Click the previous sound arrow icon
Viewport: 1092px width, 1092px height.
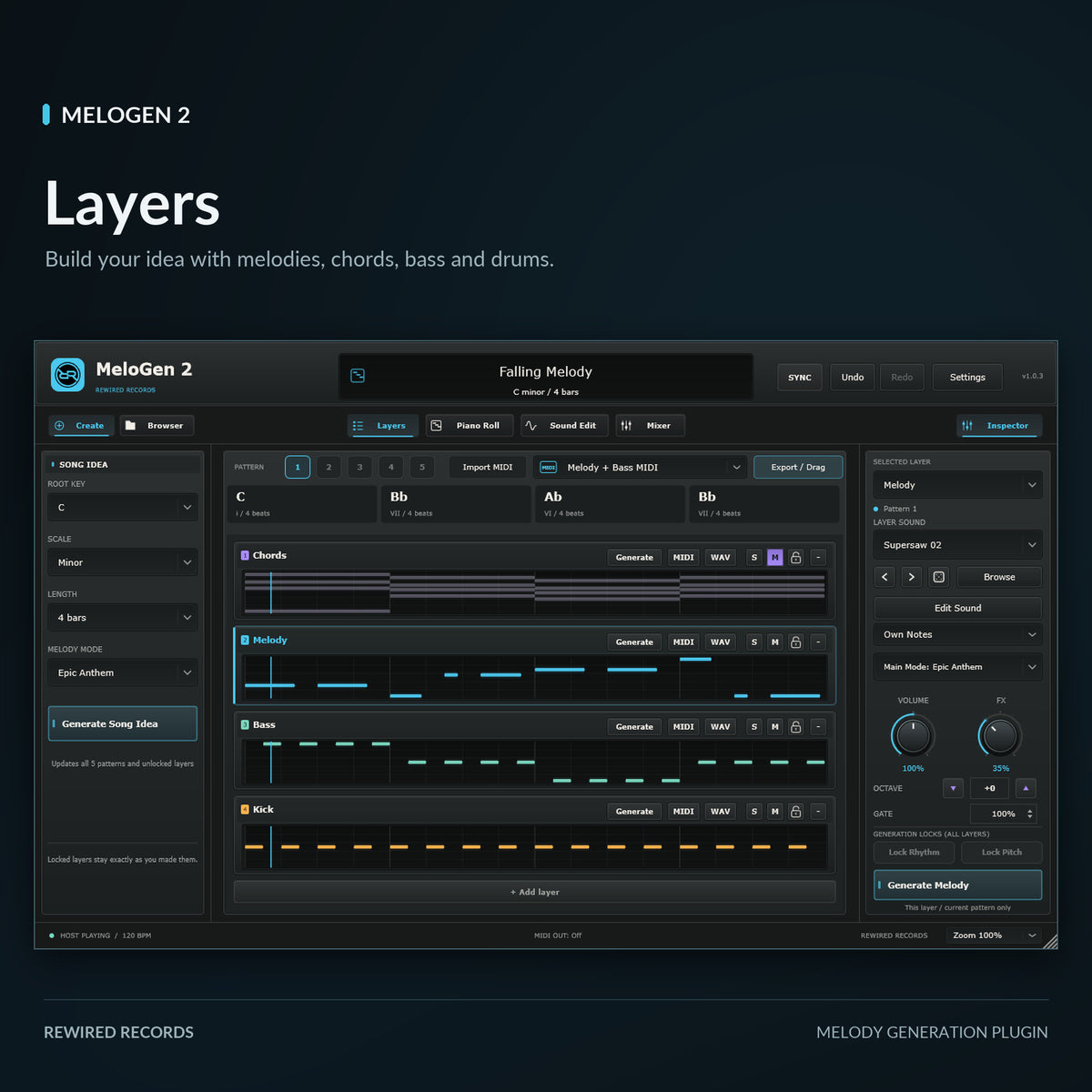pos(885,577)
